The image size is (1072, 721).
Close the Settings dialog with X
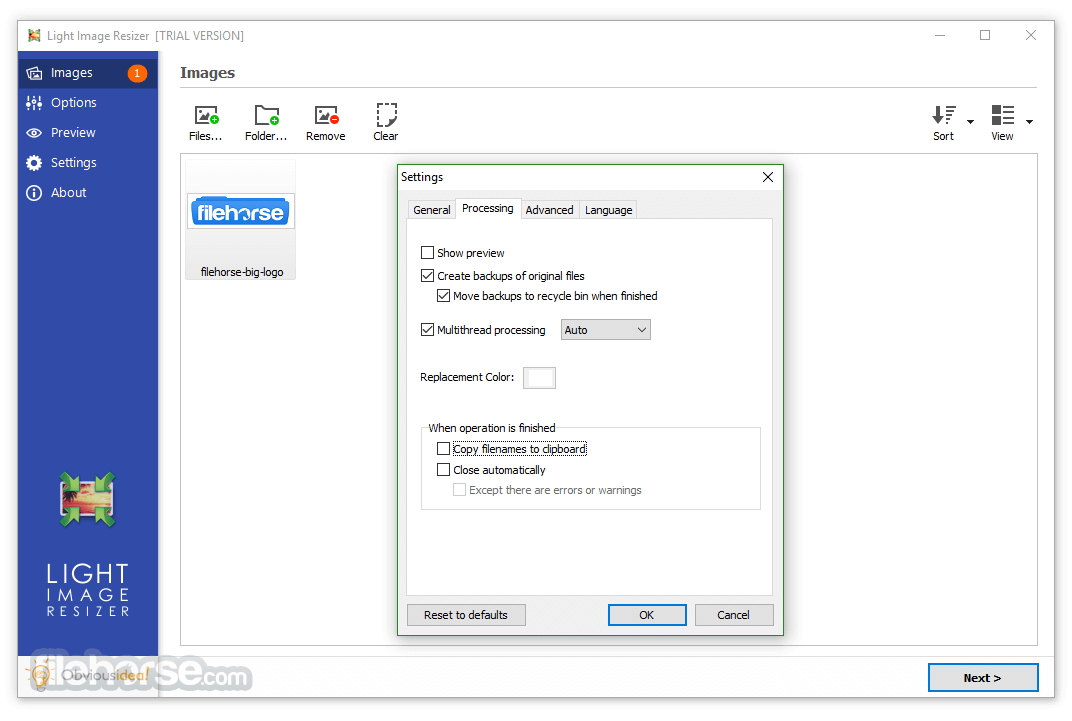[768, 177]
